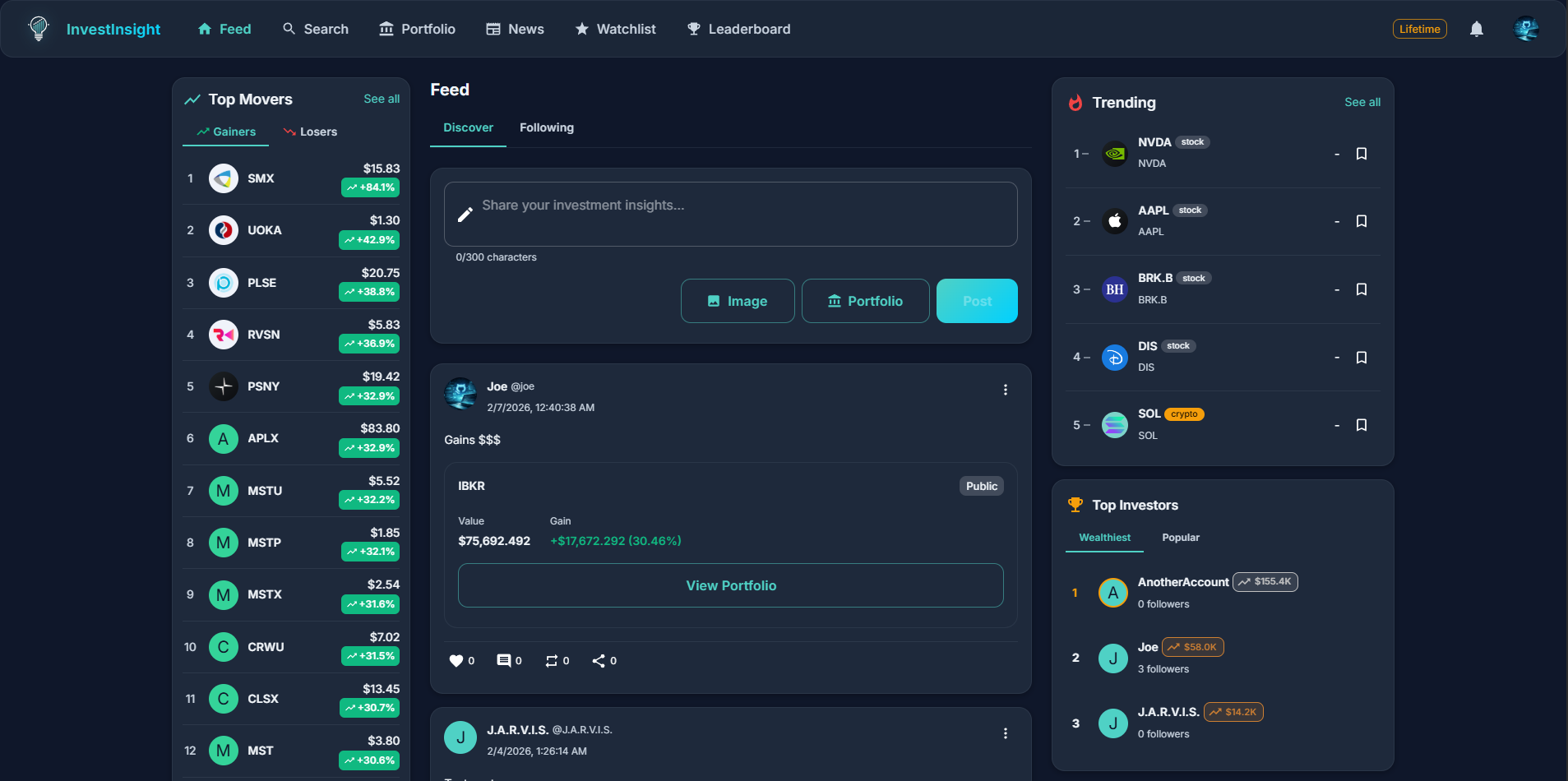This screenshot has width=1568, height=781.
Task: Bookmark DIS in Trending
Action: point(1362,358)
